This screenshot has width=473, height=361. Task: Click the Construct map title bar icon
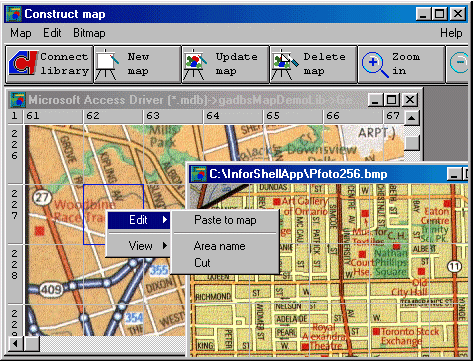[x=14, y=14]
